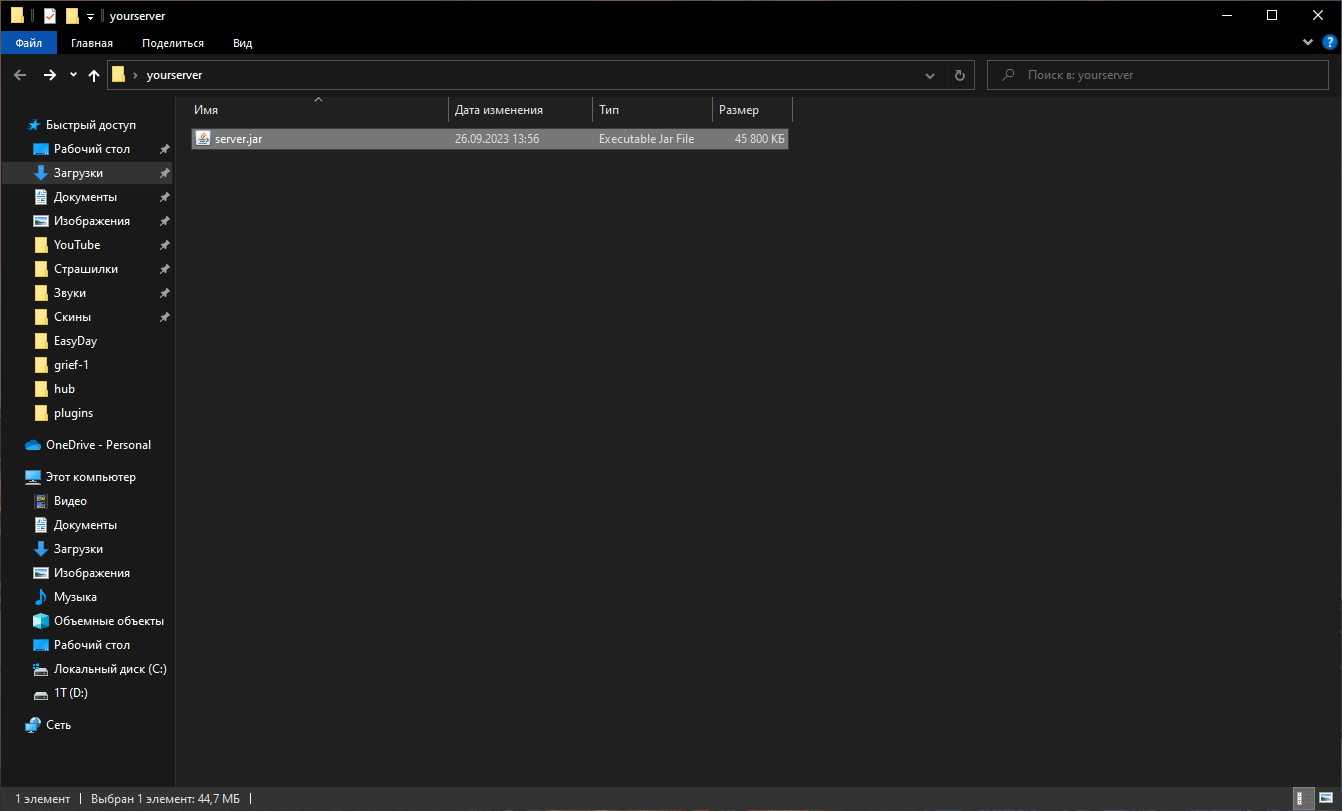
Task: Click the search box Поиск в: yourserver
Action: pos(1158,75)
